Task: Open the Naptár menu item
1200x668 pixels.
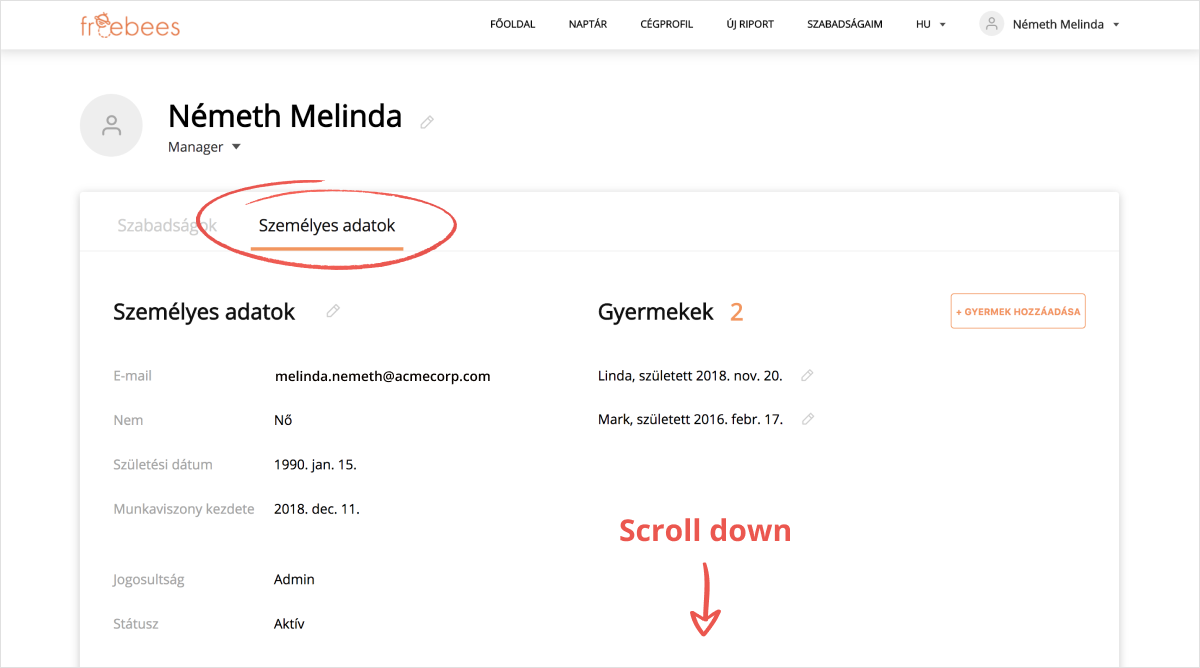Action: 588,24
